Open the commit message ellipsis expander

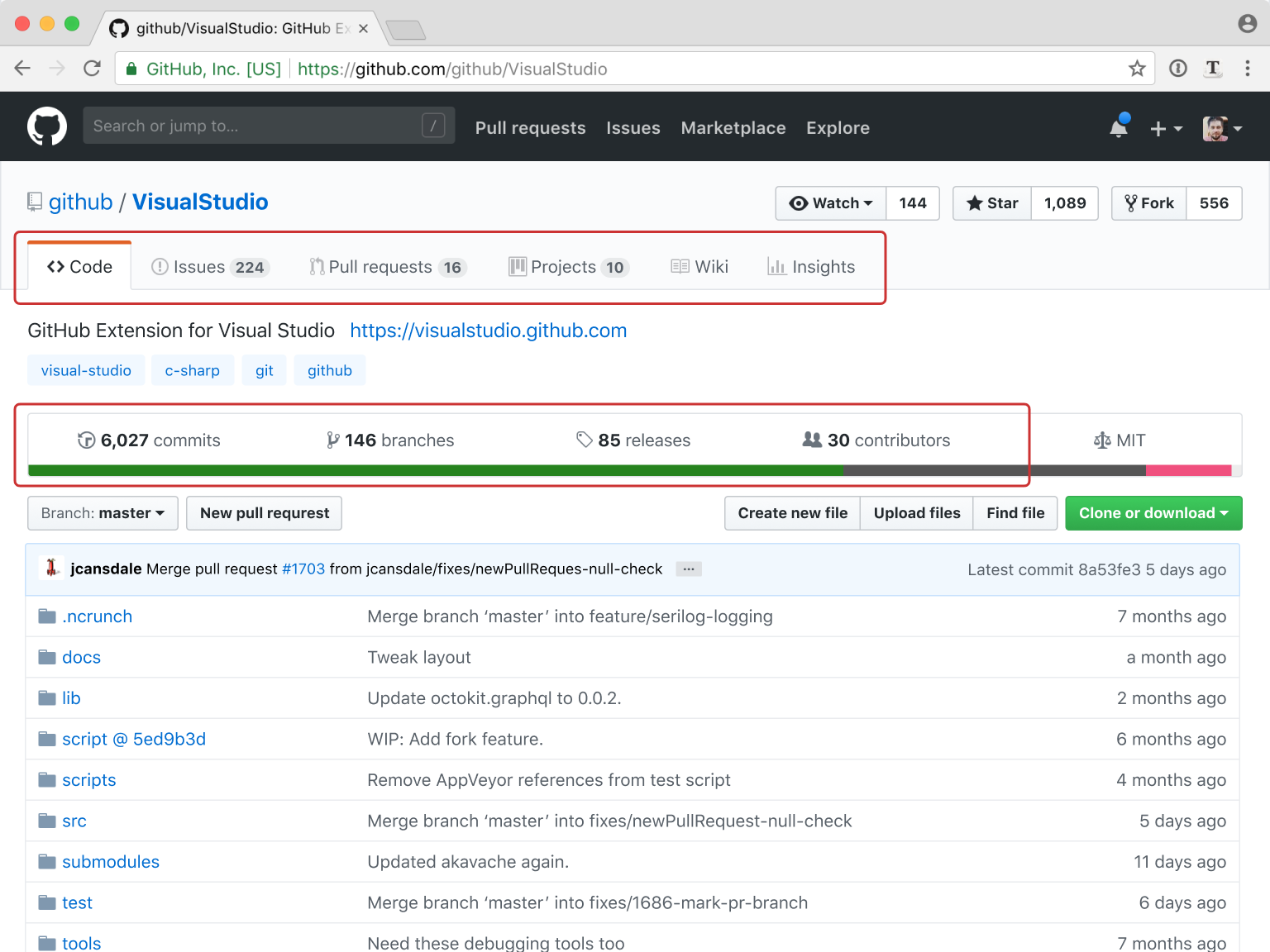pos(689,569)
